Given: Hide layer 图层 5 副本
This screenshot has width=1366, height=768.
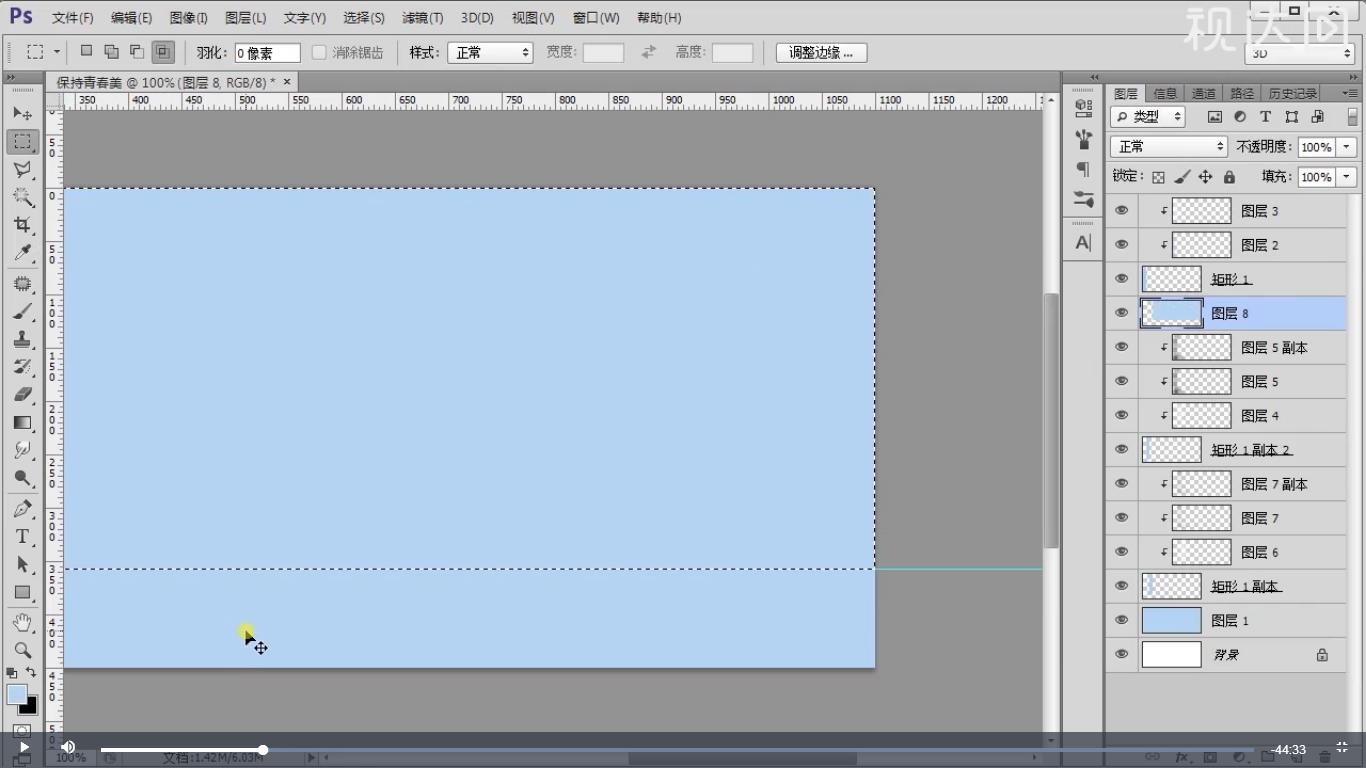Looking at the screenshot, I should (x=1121, y=347).
